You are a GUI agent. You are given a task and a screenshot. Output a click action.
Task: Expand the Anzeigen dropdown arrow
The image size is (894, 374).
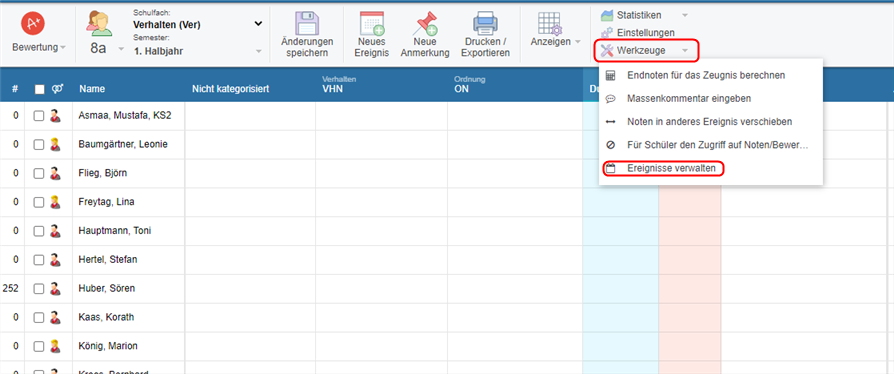click(x=577, y=42)
